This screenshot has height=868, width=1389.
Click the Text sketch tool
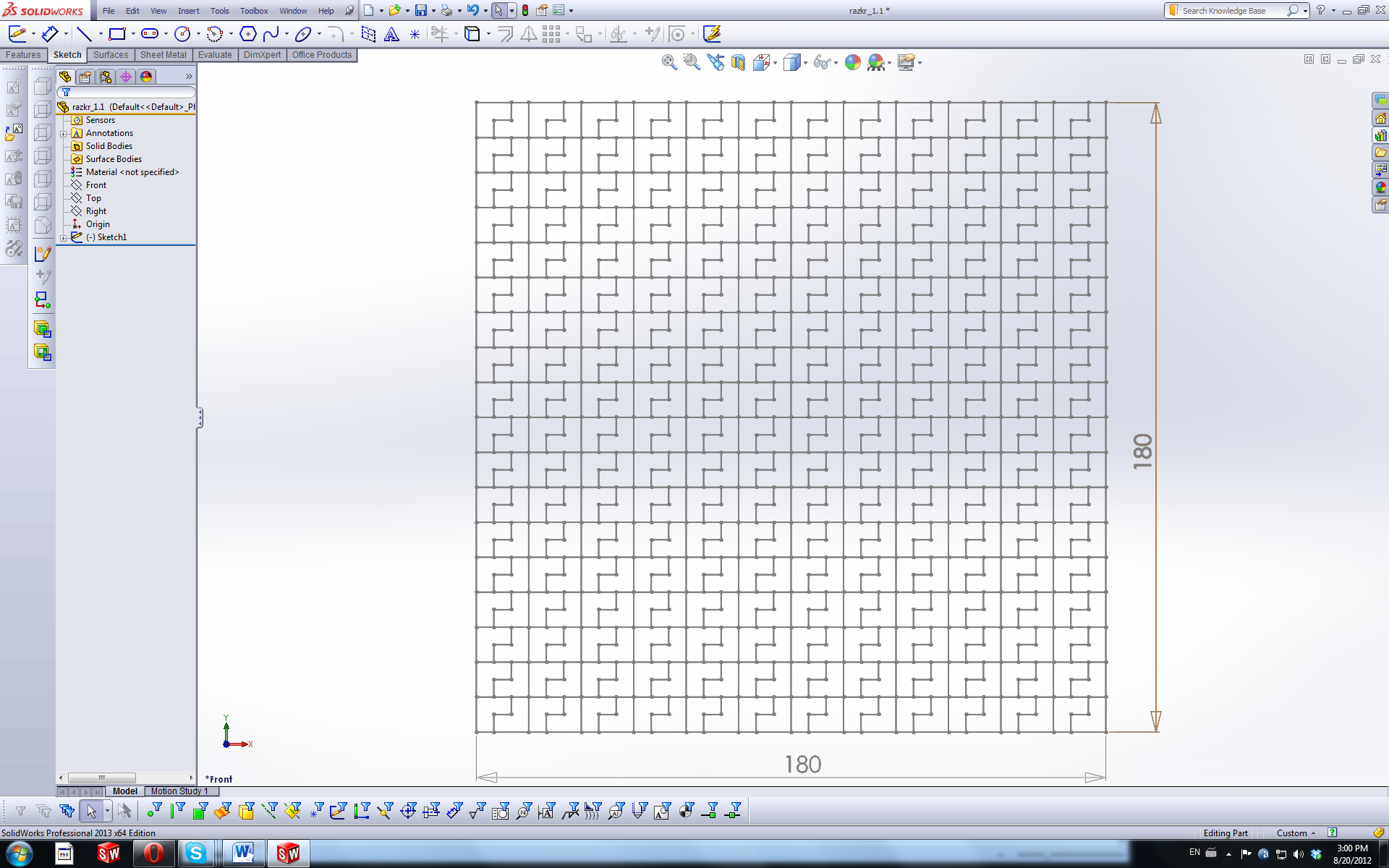pyautogui.click(x=391, y=34)
